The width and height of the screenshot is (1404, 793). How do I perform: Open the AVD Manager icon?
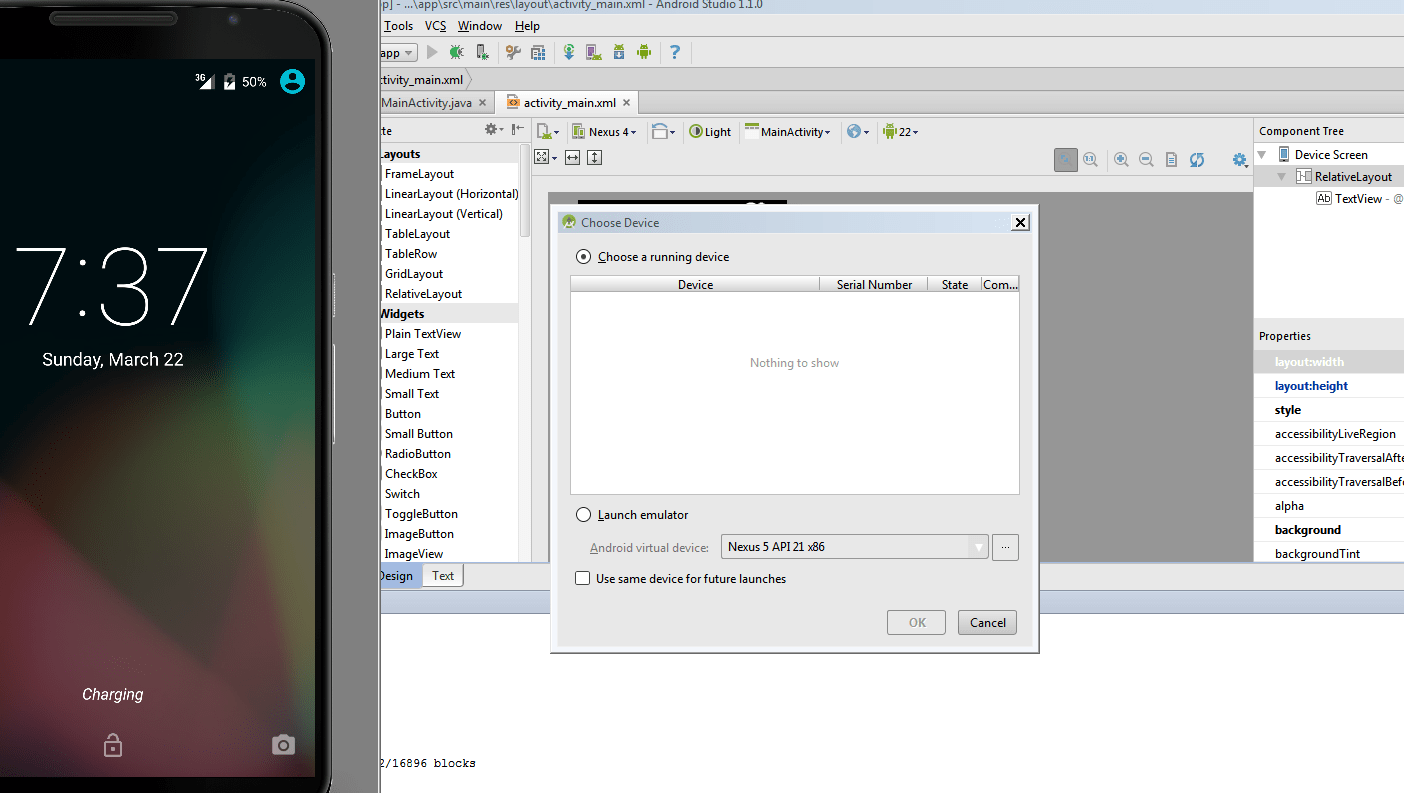tap(593, 52)
